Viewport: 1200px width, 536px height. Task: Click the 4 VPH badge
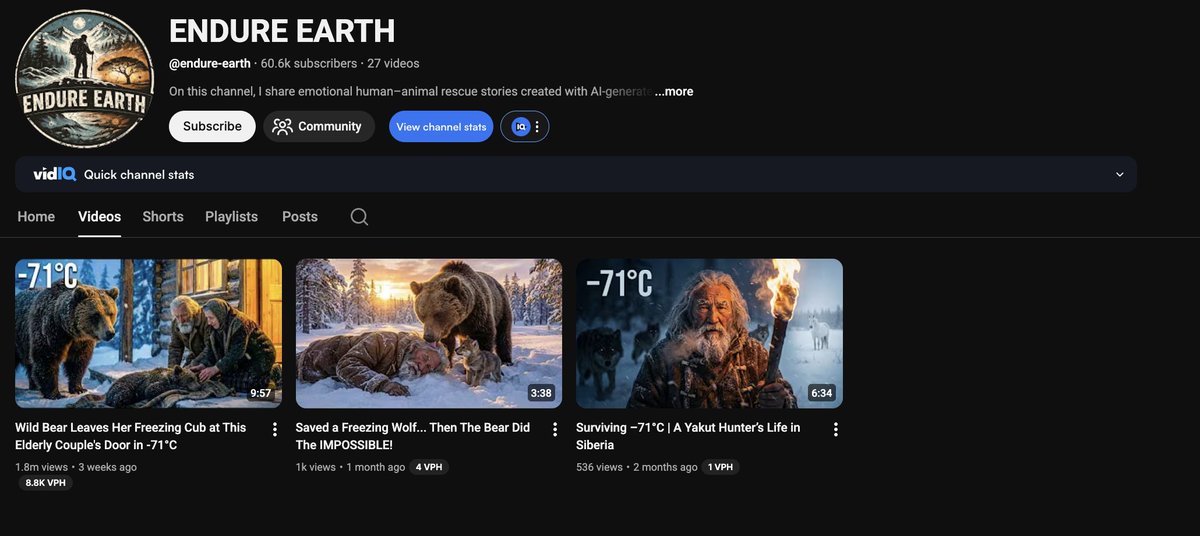pyautogui.click(x=429, y=467)
